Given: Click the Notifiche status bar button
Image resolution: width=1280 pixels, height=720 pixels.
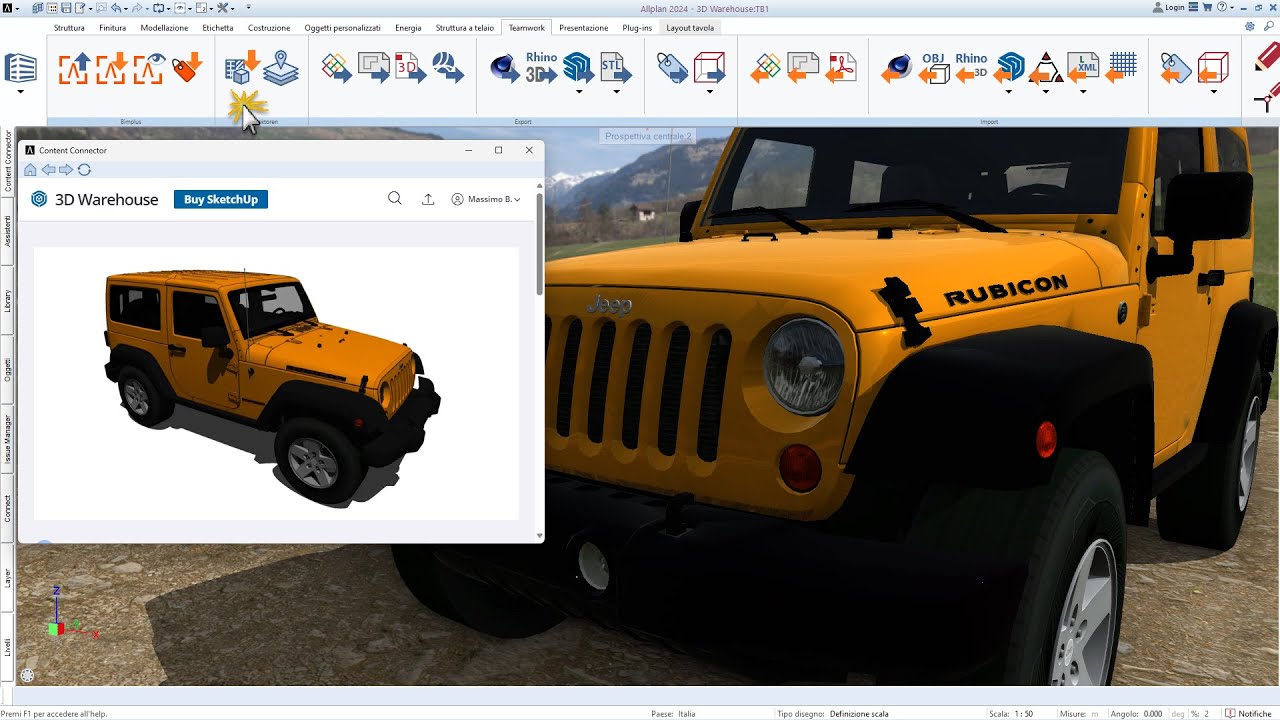Looking at the screenshot, I should tap(1249, 714).
